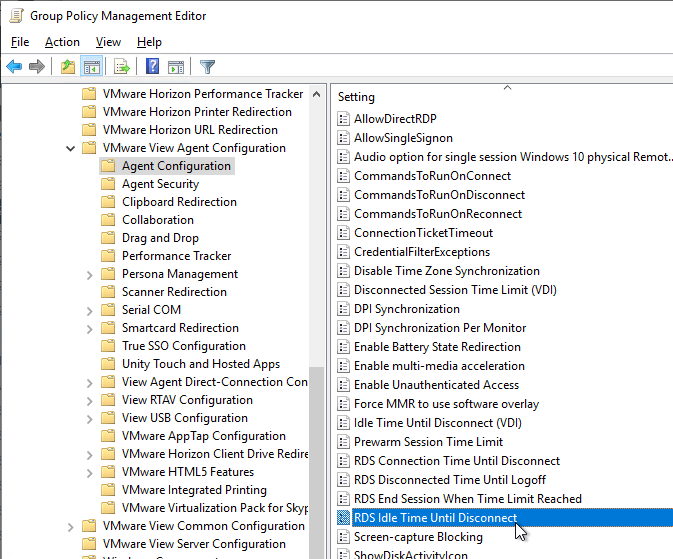The height and width of the screenshot is (559, 673).
Task: Select Unity Touch and Hosted Apps folder
Action: [201, 364]
